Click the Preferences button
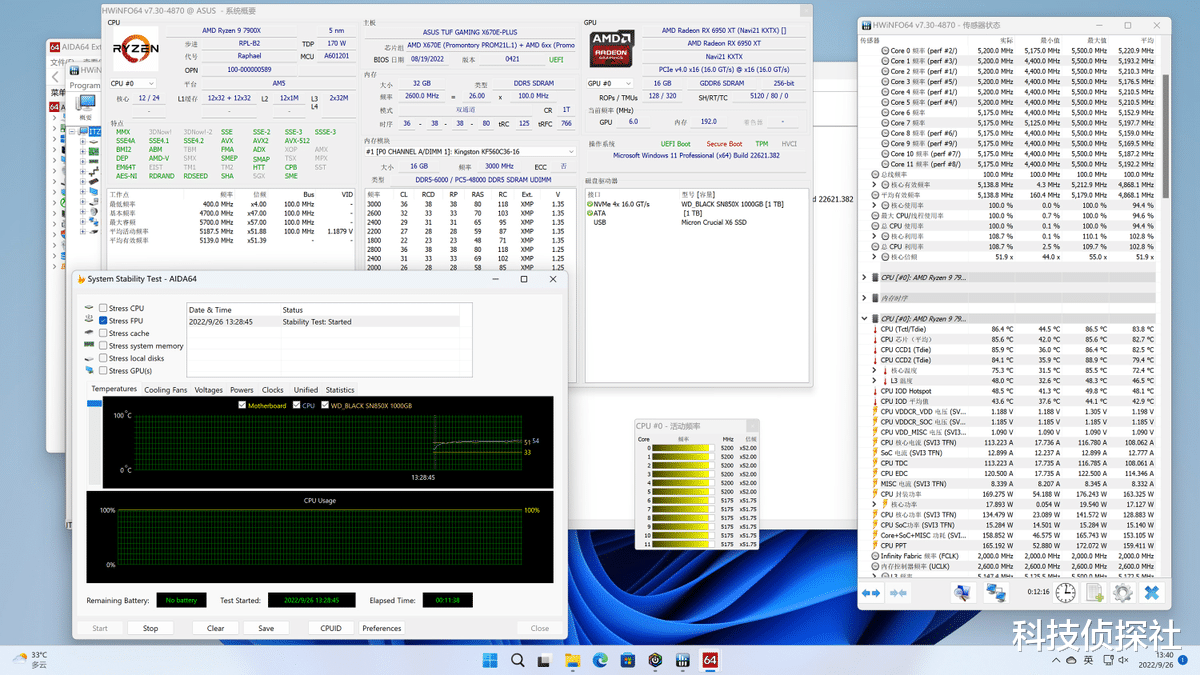1200x675 pixels. point(381,628)
